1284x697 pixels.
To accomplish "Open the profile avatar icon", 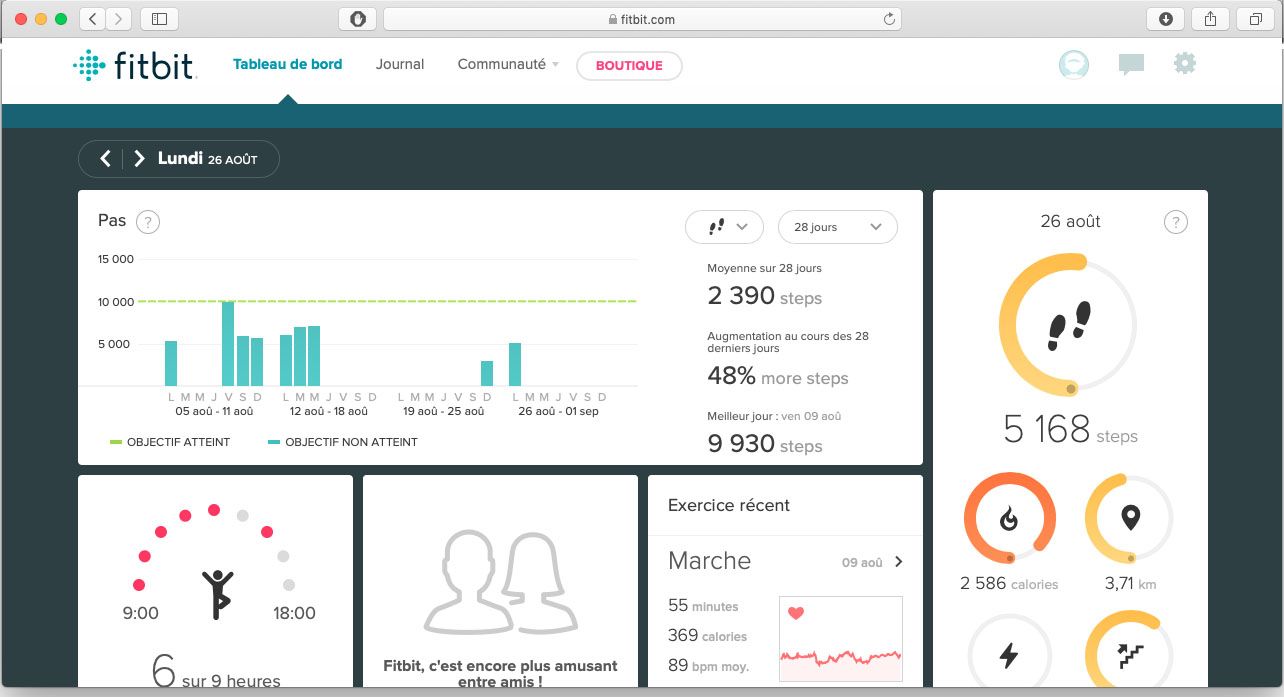I will (x=1074, y=65).
